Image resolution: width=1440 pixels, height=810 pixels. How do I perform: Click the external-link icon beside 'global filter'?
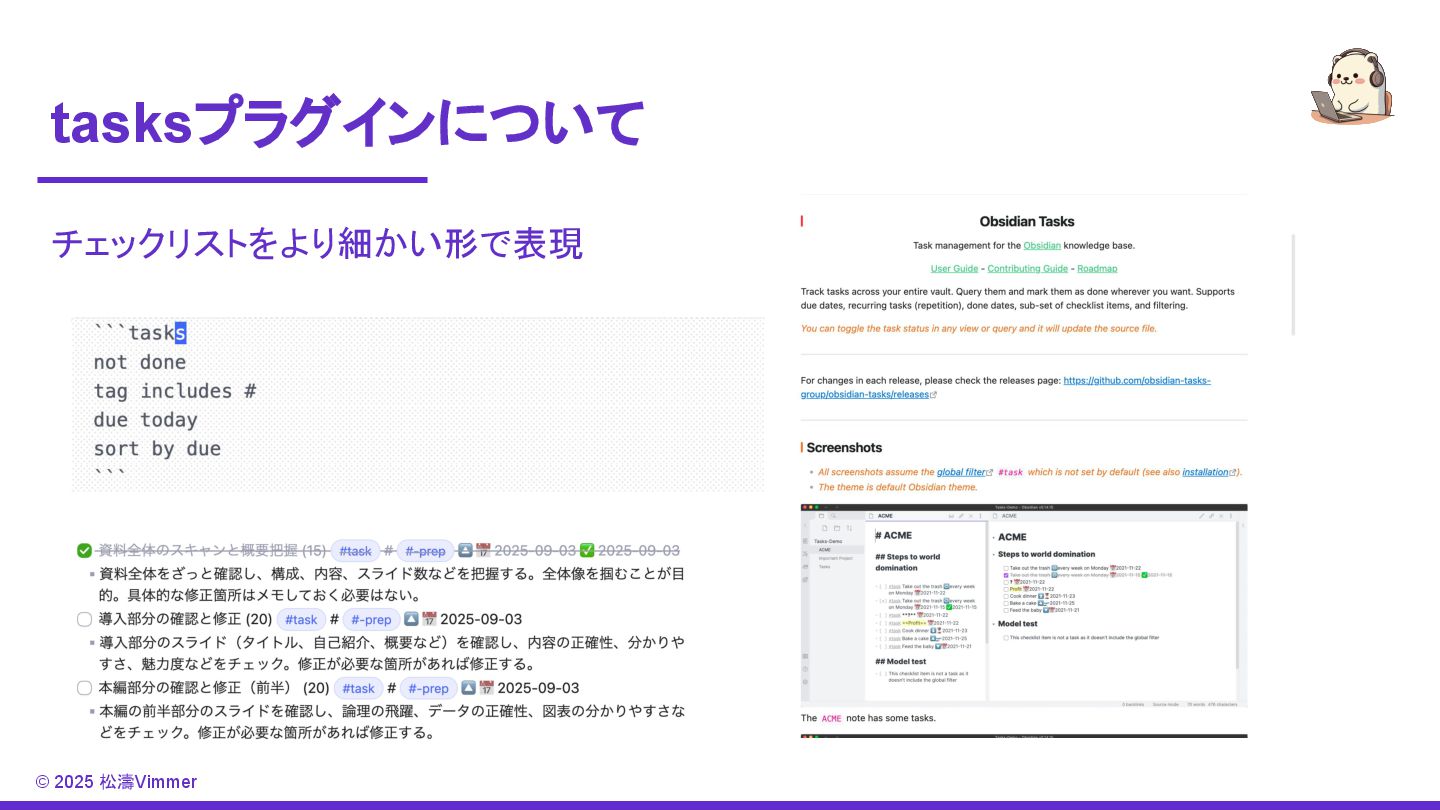[989, 472]
